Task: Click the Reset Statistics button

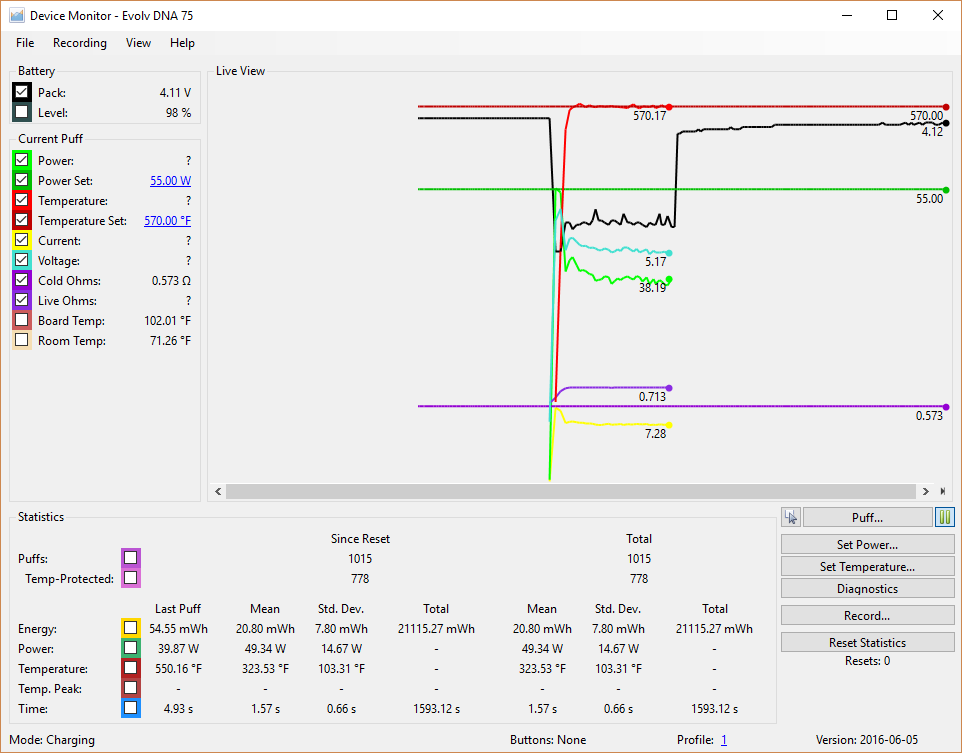Action: [867, 643]
